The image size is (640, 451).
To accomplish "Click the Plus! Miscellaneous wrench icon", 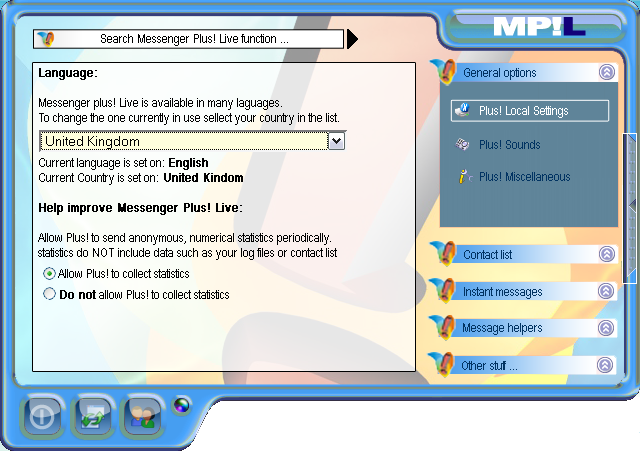I will pos(463,177).
